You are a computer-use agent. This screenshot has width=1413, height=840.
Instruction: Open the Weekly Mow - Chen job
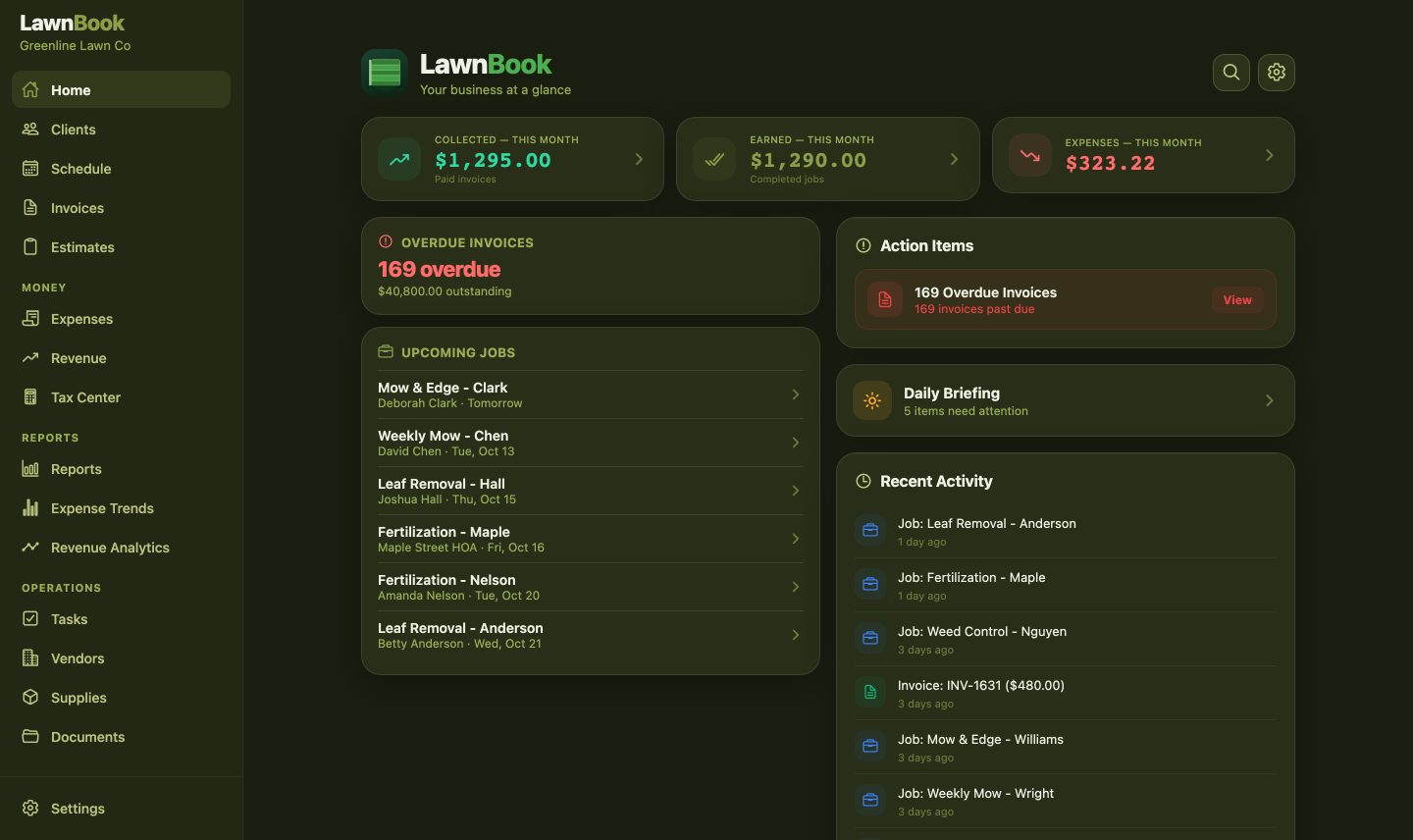(590, 443)
